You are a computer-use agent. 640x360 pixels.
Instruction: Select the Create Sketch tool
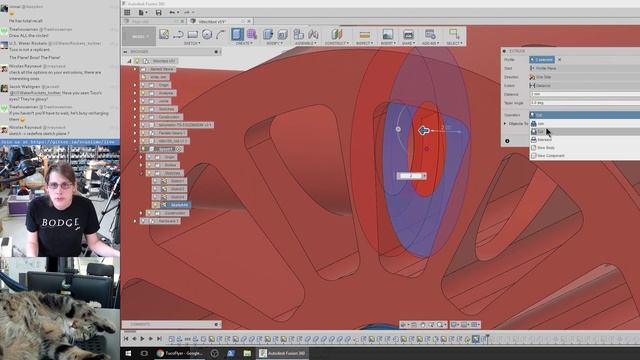pyautogui.click(x=164, y=34)
